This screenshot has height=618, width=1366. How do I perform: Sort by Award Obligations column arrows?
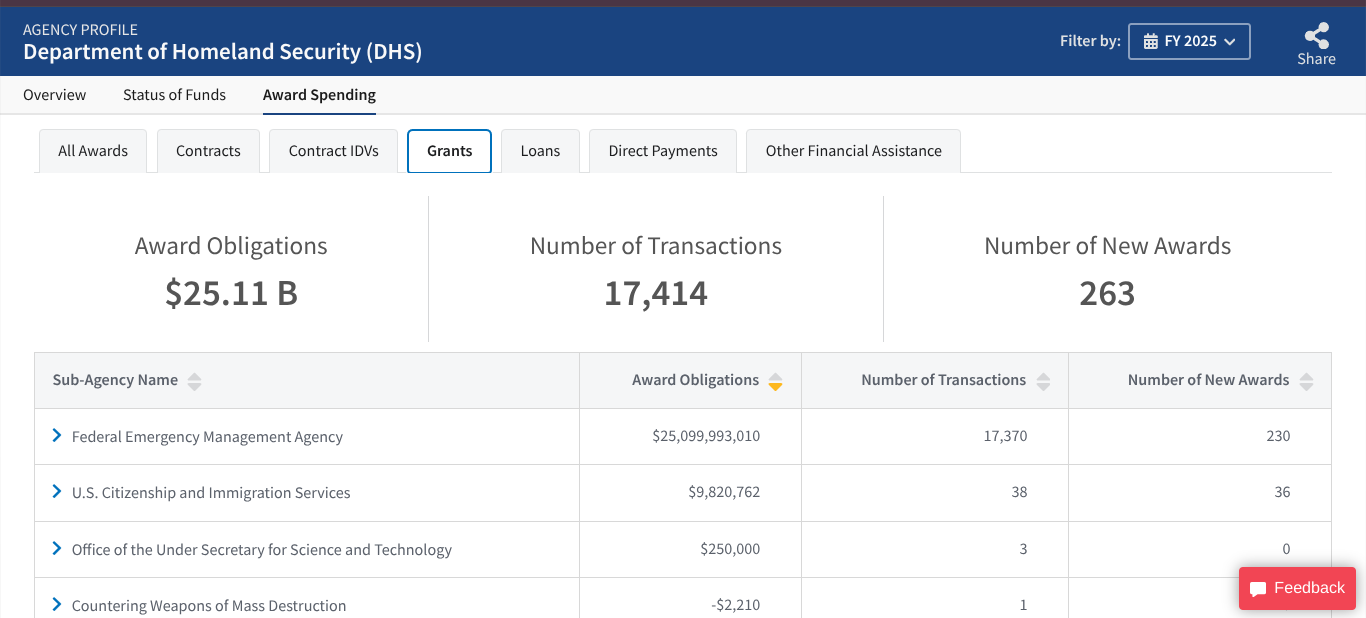775,381
